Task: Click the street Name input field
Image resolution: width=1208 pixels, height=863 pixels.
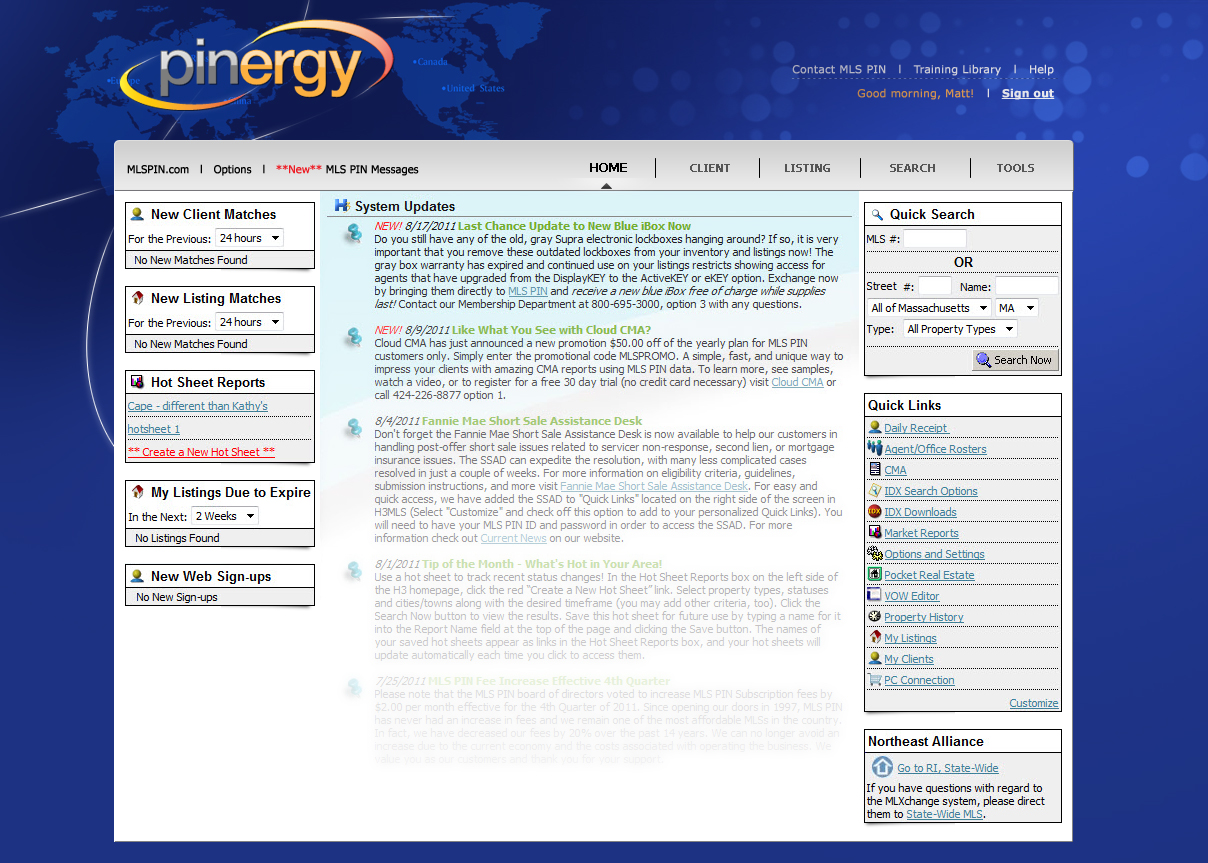Action: (1026, 286)
